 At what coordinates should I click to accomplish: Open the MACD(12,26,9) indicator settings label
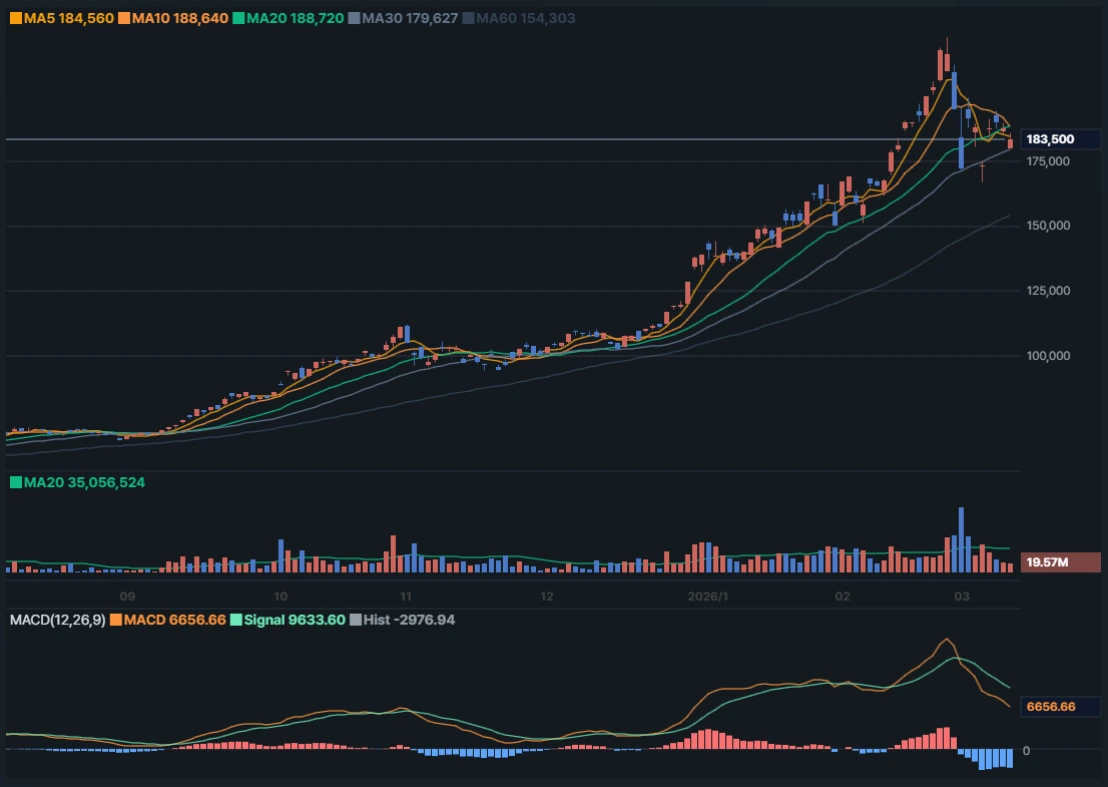(x=57, y=620)
